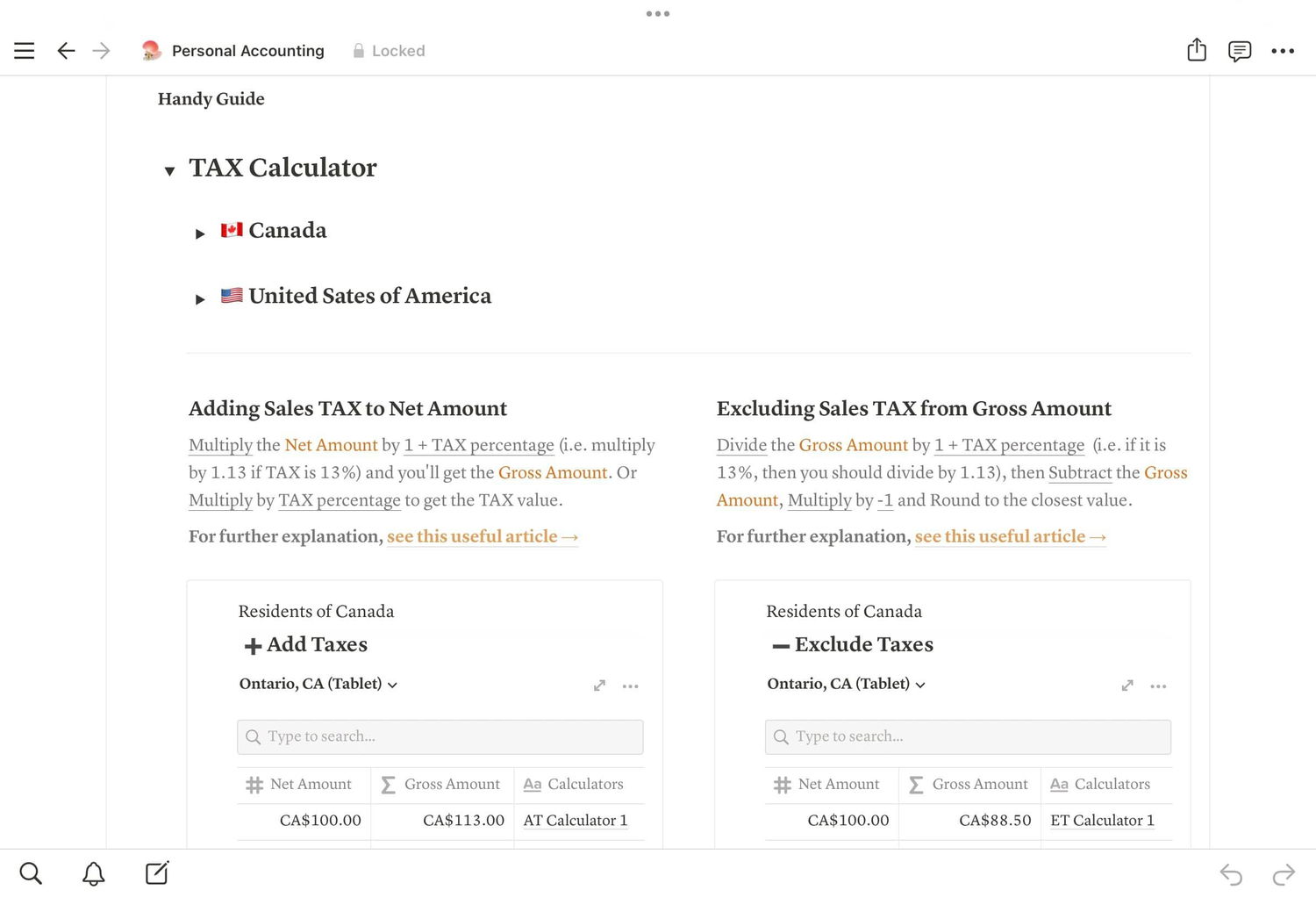1316x919 pixels.
Task: Create a new page with compose icon
Action: [x=157, y=872]
